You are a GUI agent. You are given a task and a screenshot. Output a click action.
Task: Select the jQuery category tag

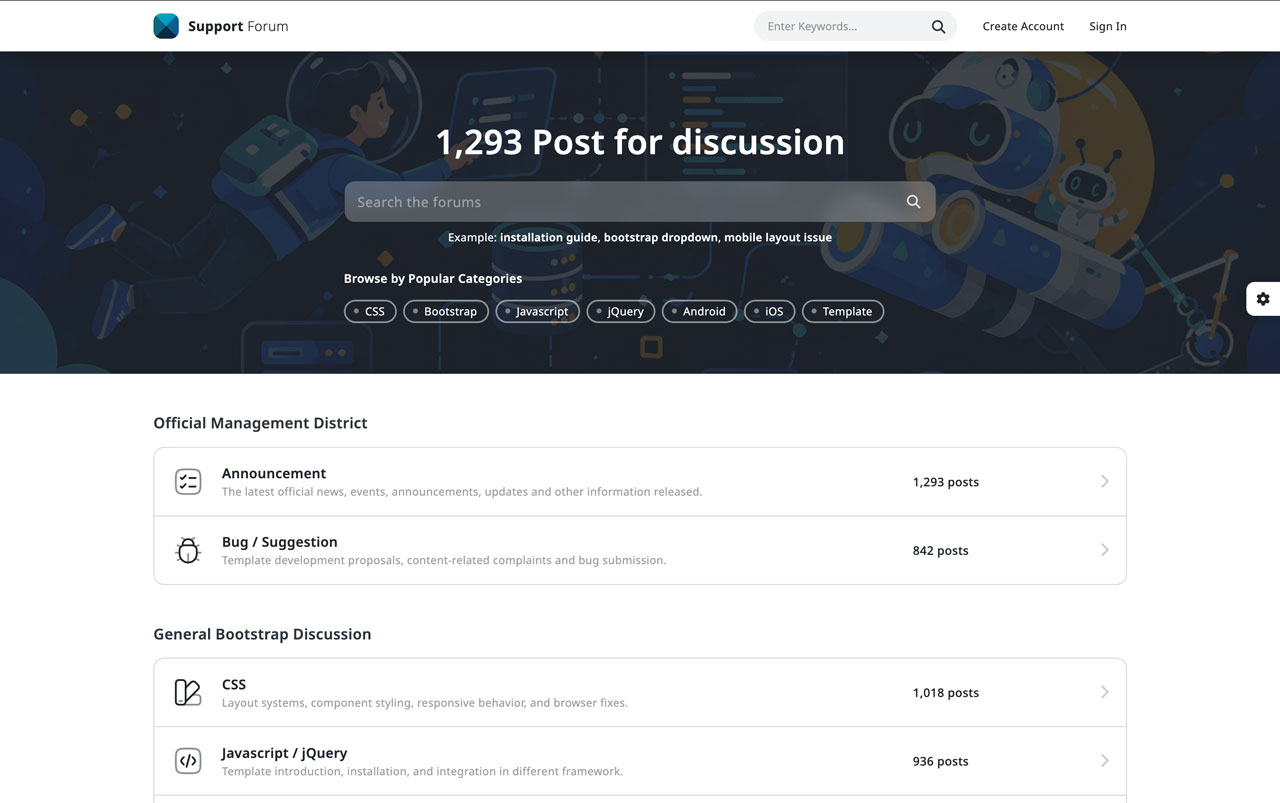tap(621, 312)
